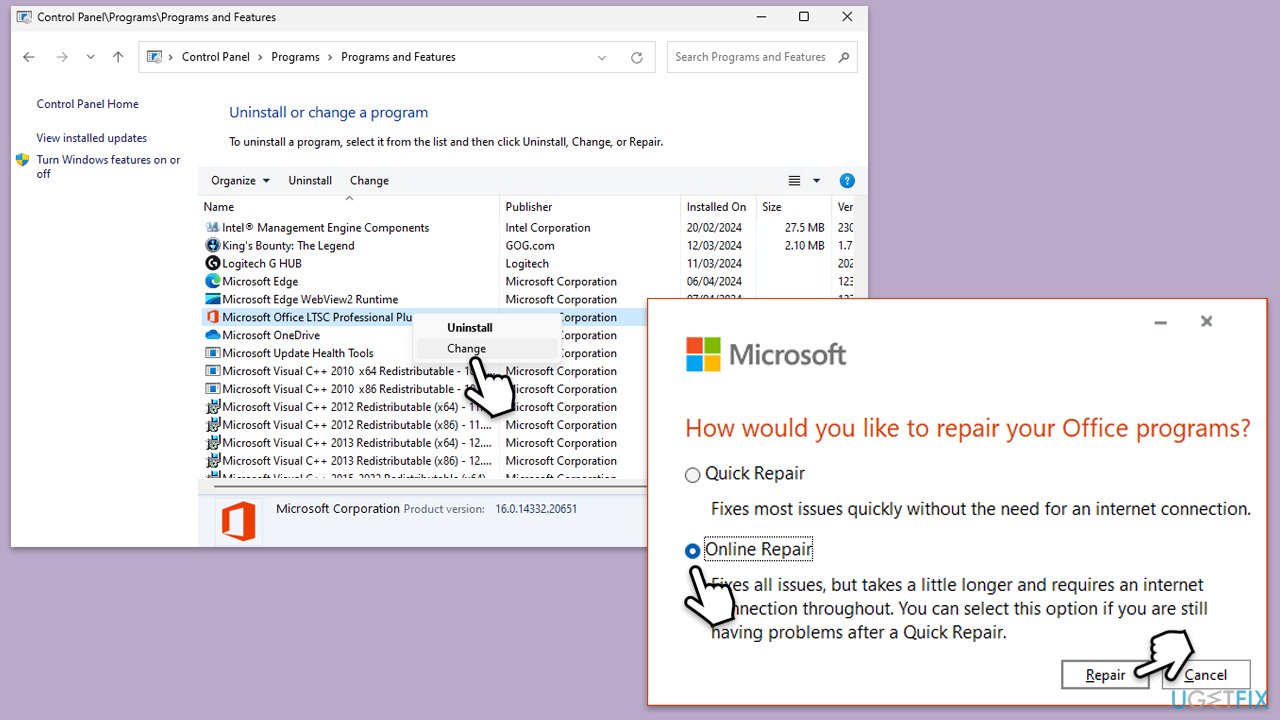The image size is (1280, 720).
Task: Minimize the Microsoft repair dialog
Action: pyautogui.click(x=1160, y=322)
